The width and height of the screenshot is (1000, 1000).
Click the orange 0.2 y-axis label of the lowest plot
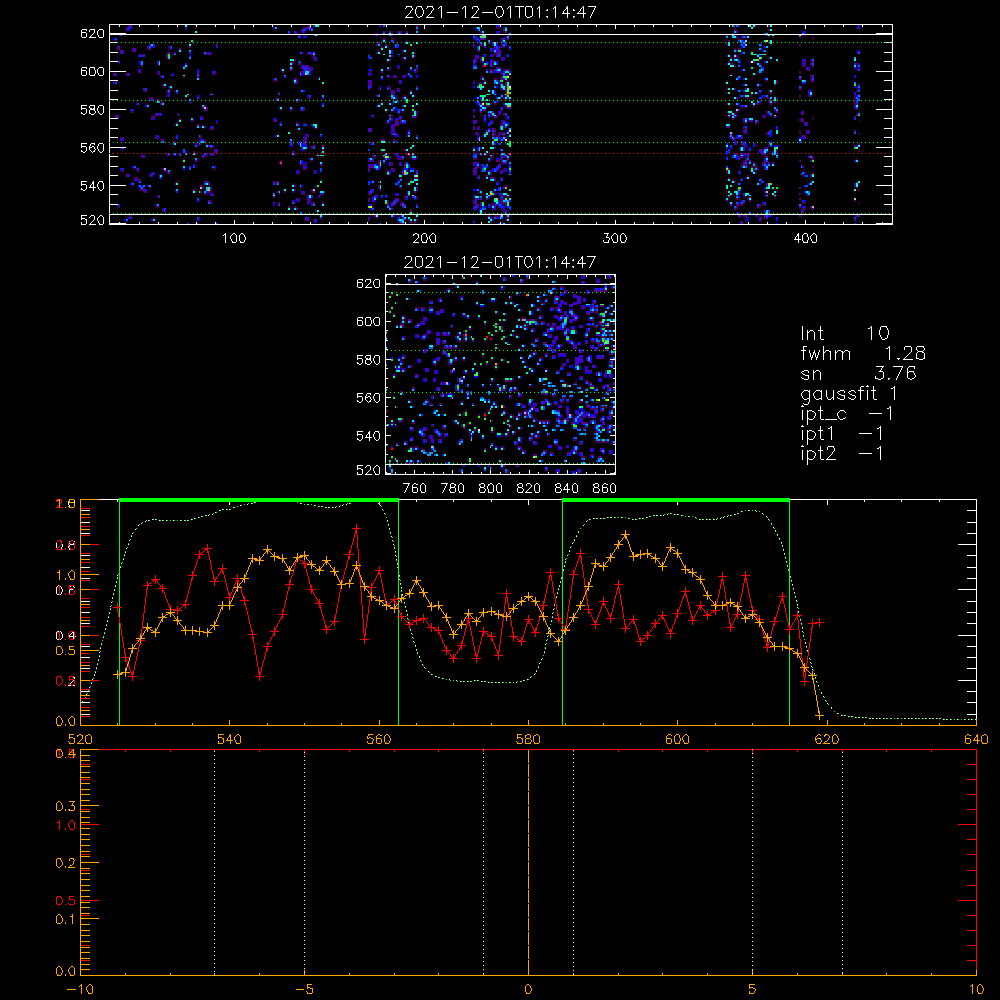[65, 863]
